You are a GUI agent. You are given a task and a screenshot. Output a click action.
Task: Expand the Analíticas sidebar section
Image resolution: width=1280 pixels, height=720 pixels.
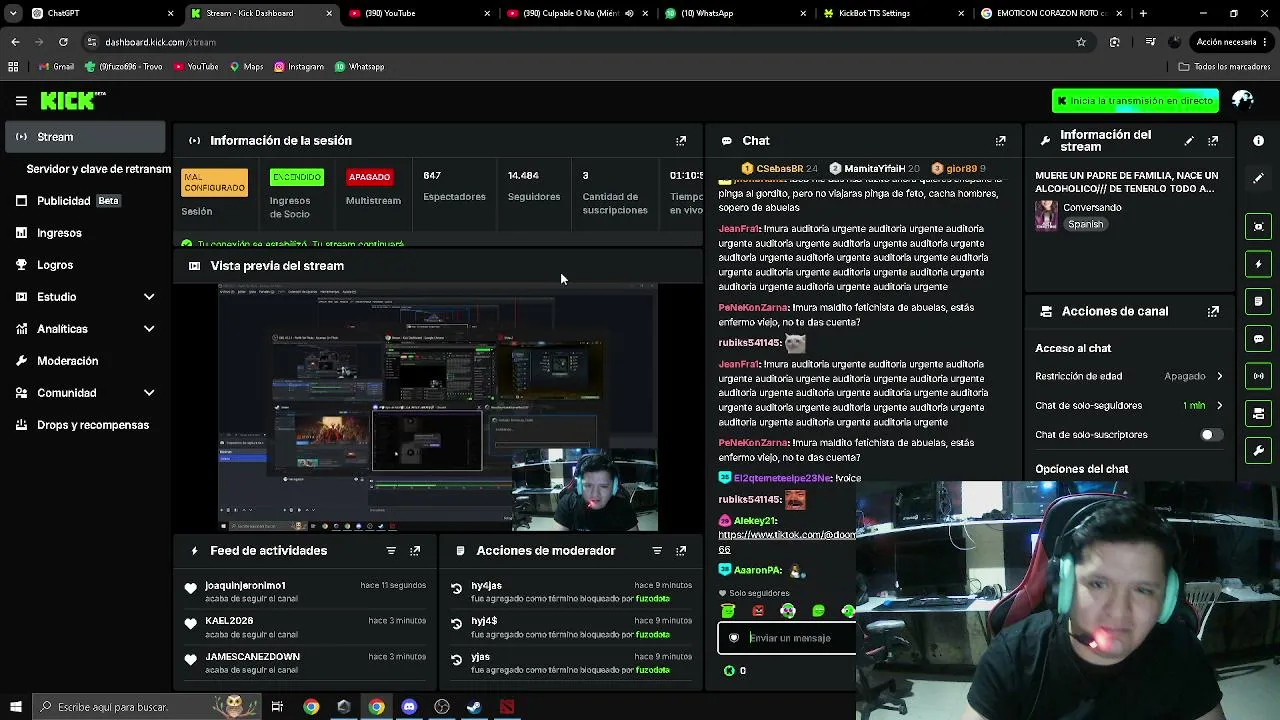point(149,329)
